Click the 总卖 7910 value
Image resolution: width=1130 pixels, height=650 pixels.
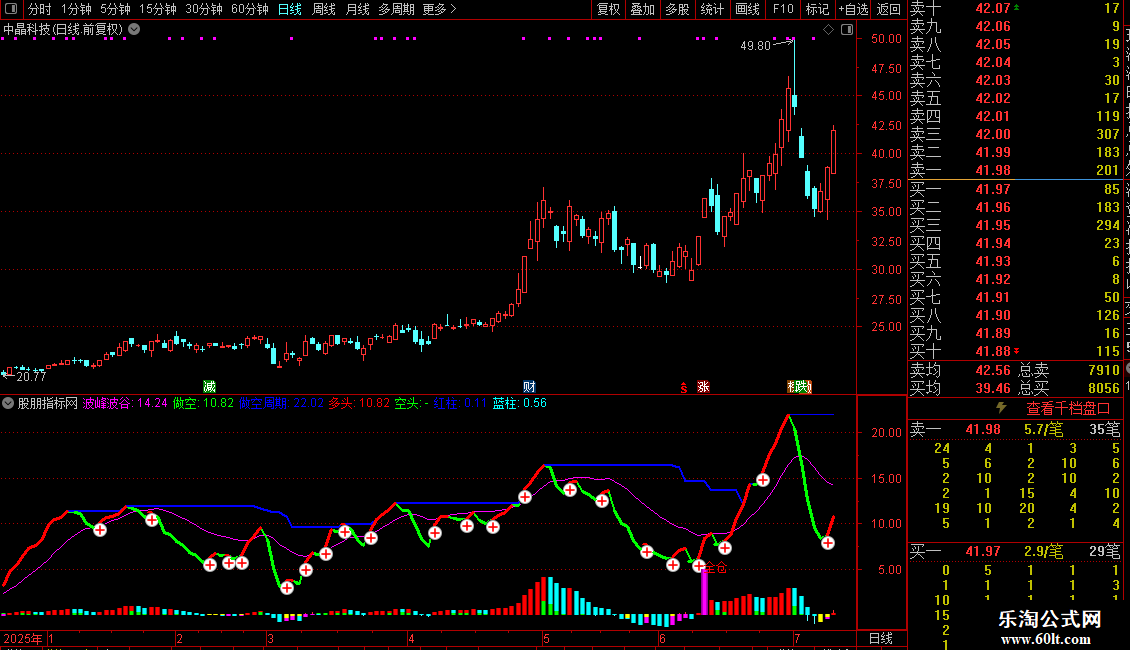point(1104,370)
